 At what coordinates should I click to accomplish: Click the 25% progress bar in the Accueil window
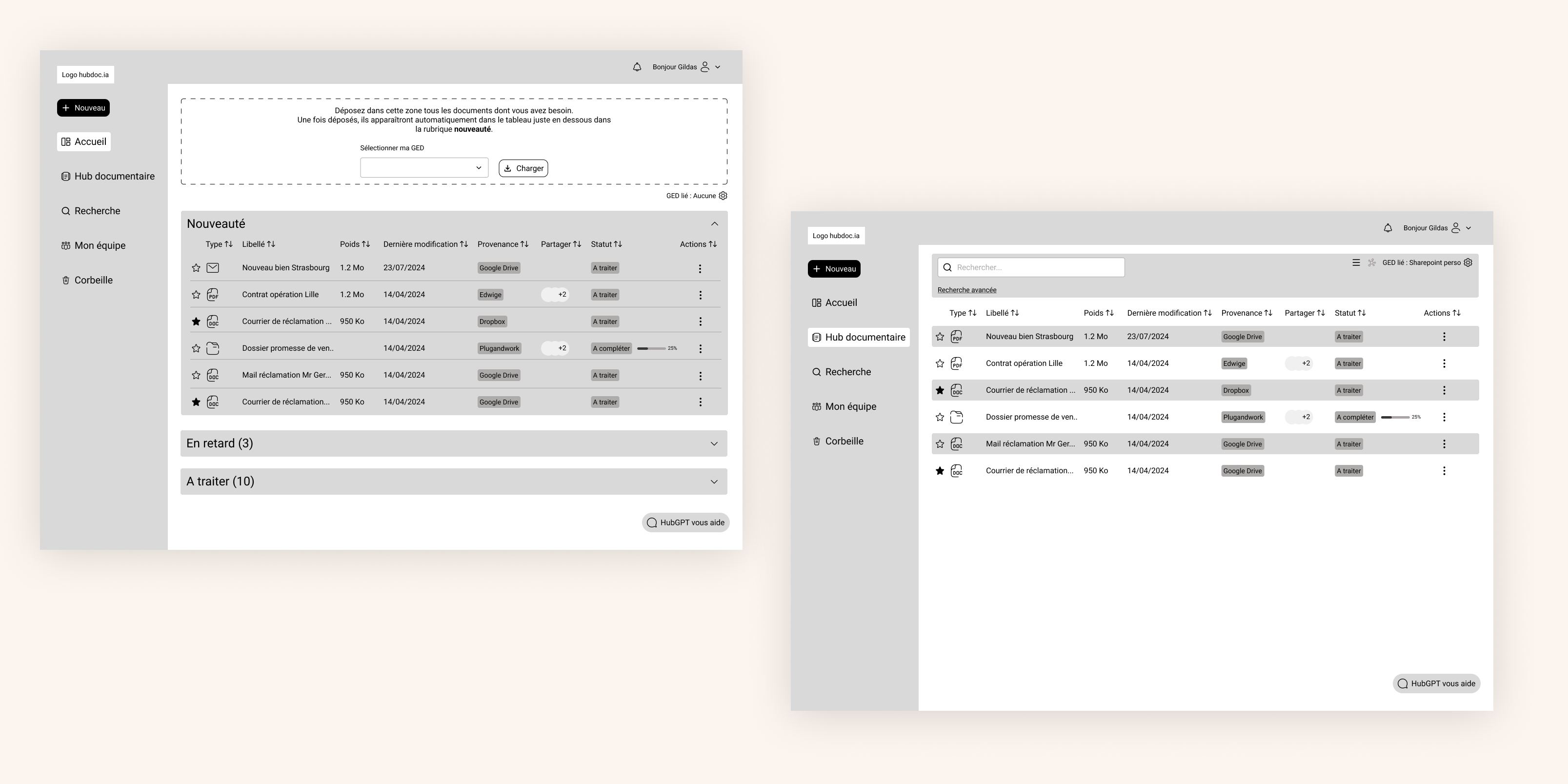[x=651, y=348]
